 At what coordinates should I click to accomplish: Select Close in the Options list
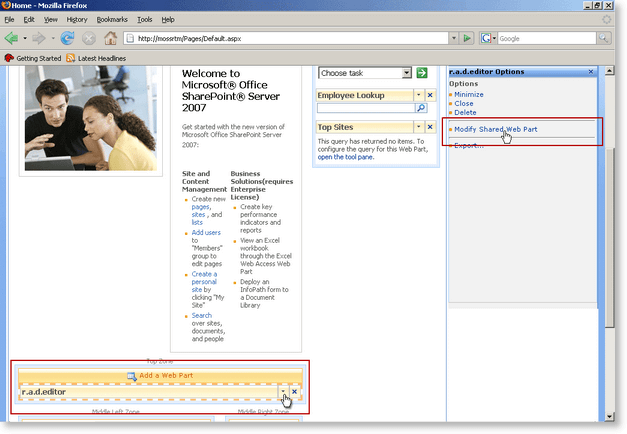463,103
